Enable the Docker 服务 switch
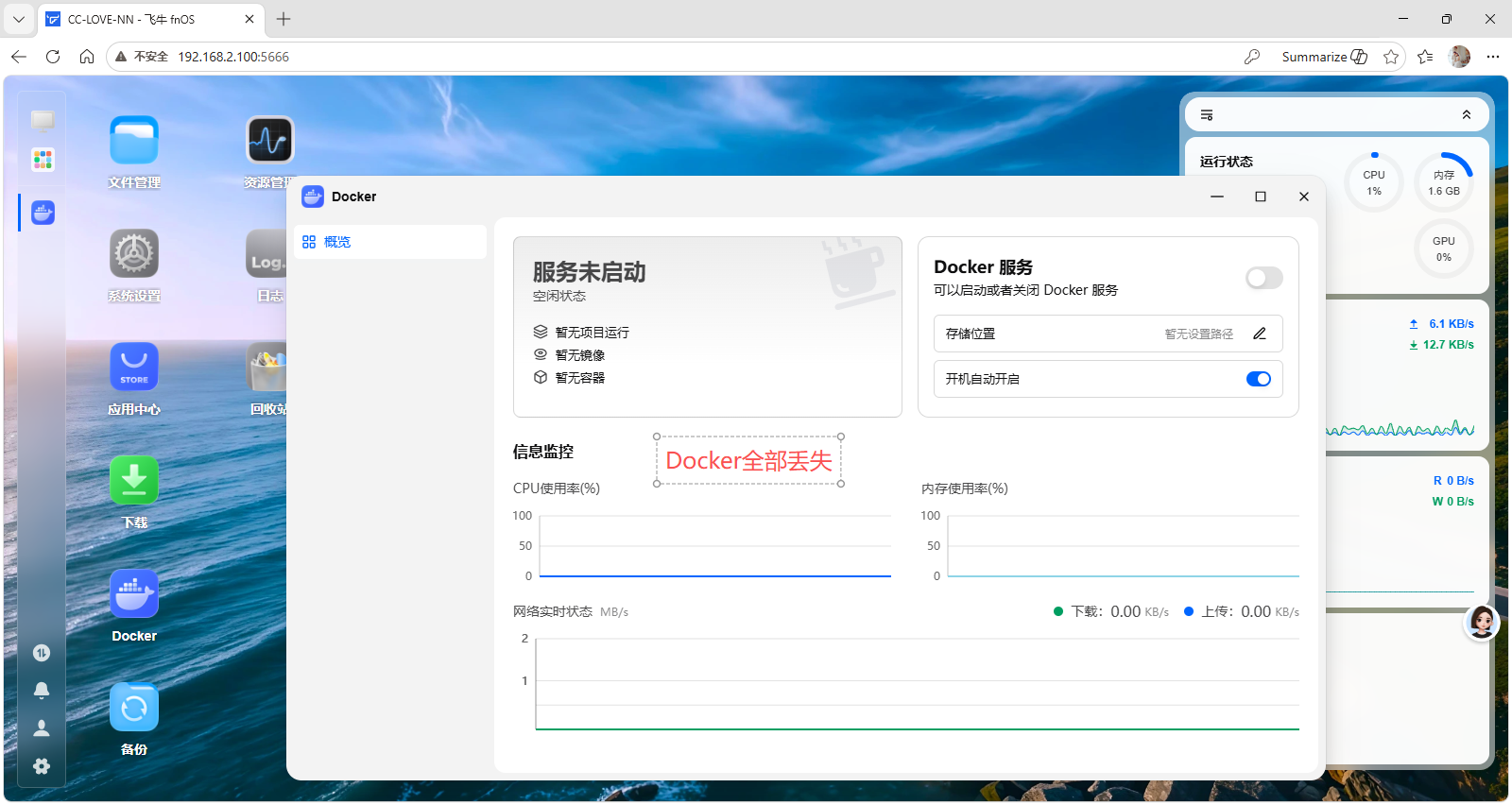The image size is (1512, 805). click(1263, 278)
